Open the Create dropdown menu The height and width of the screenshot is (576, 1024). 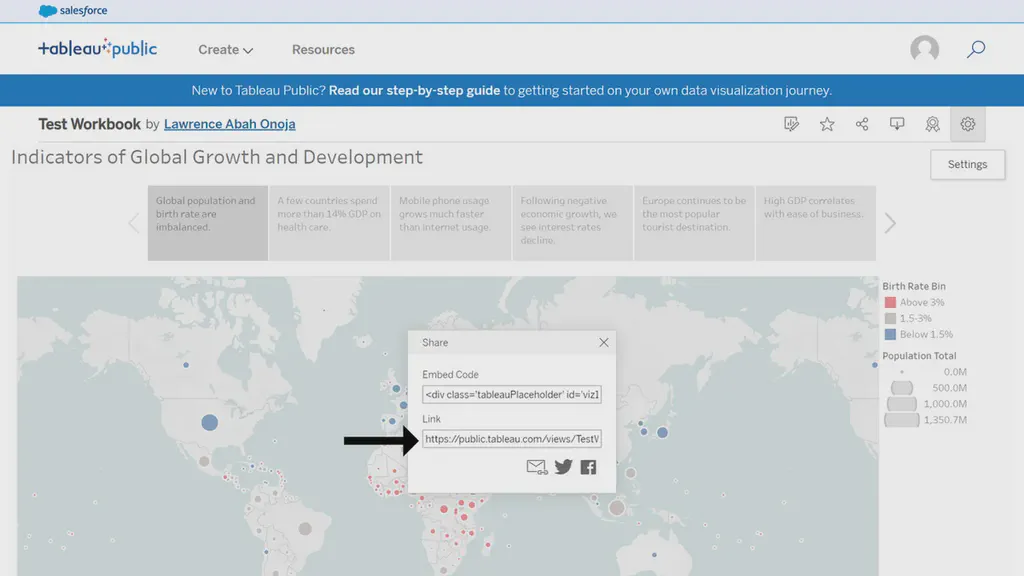click(x=225, y=49)
